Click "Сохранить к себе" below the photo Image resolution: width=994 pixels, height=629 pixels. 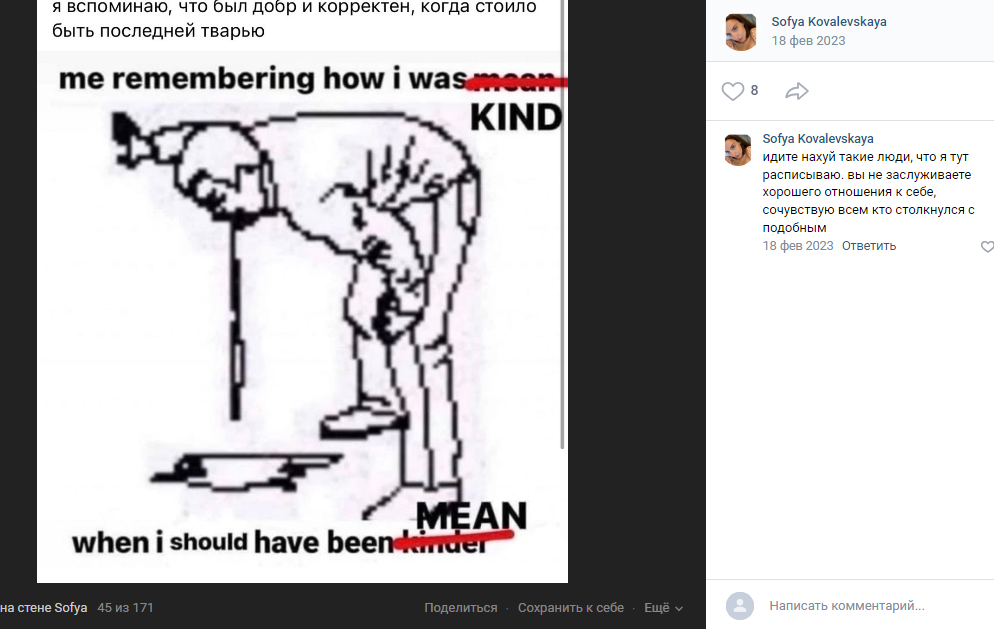[571, 607]
